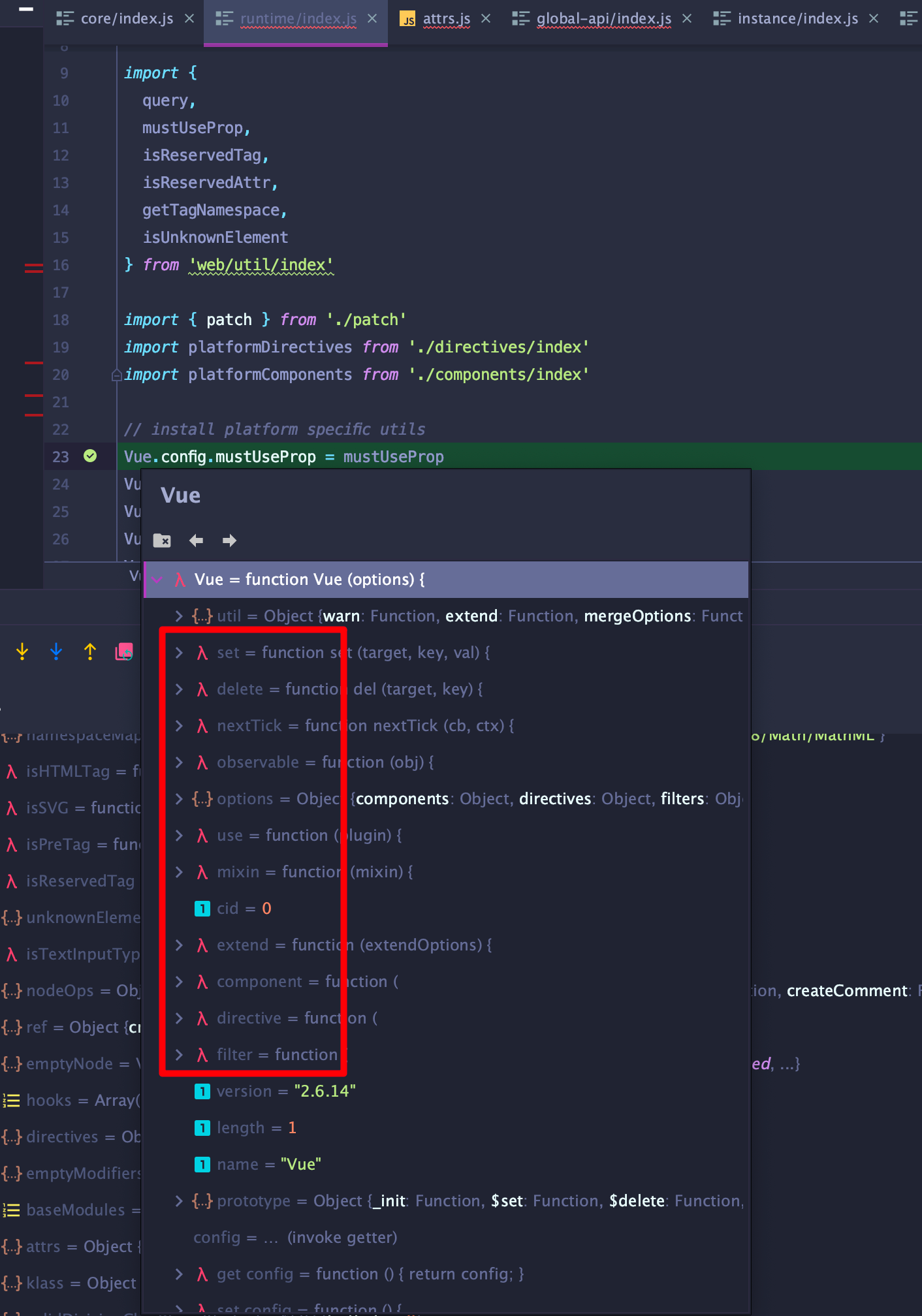Click the object braces icon beside util
This screenshot has width=922, height=1316.
[202, 616]
